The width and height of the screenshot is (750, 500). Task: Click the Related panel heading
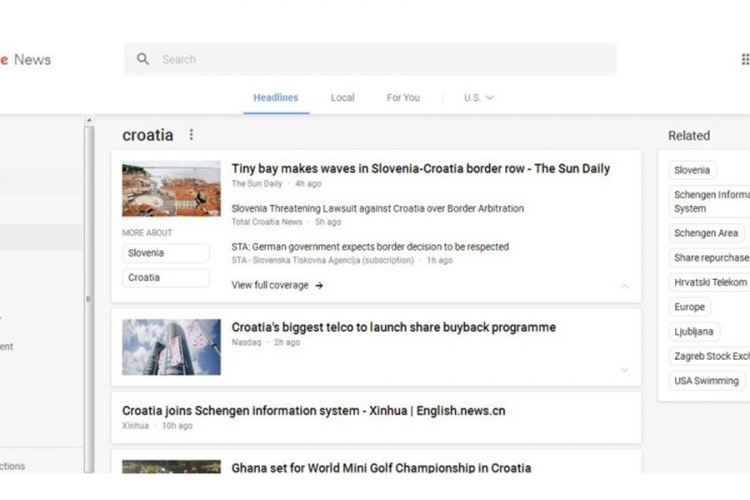(x=689, y=135)
